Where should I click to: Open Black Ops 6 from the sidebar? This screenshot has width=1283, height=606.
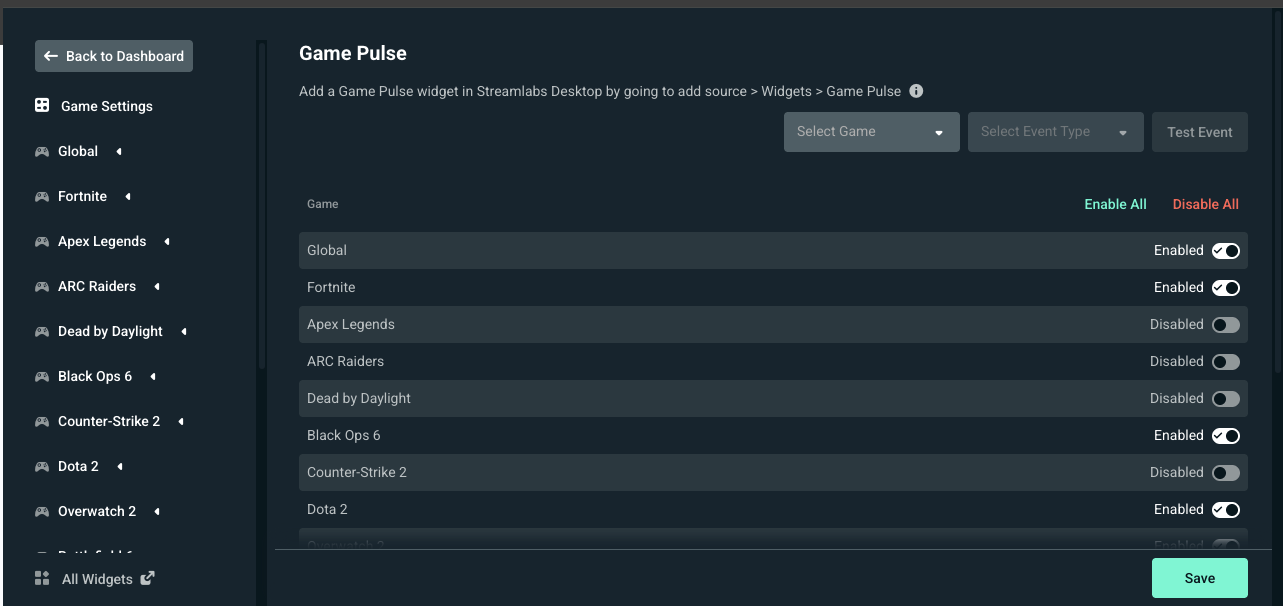click(x=97, y=376)
